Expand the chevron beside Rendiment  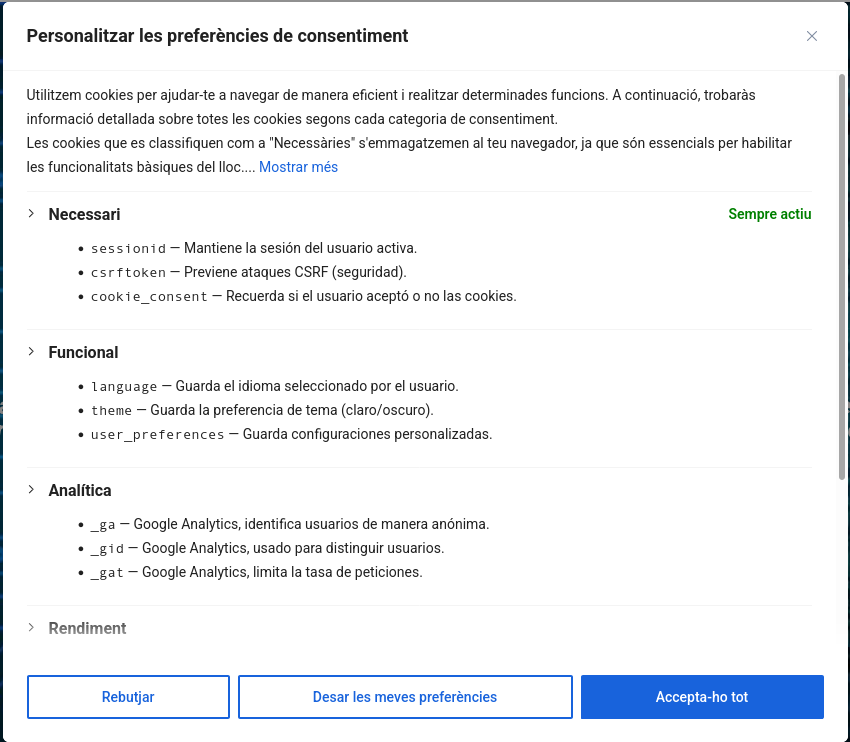(x=31, y=628)
